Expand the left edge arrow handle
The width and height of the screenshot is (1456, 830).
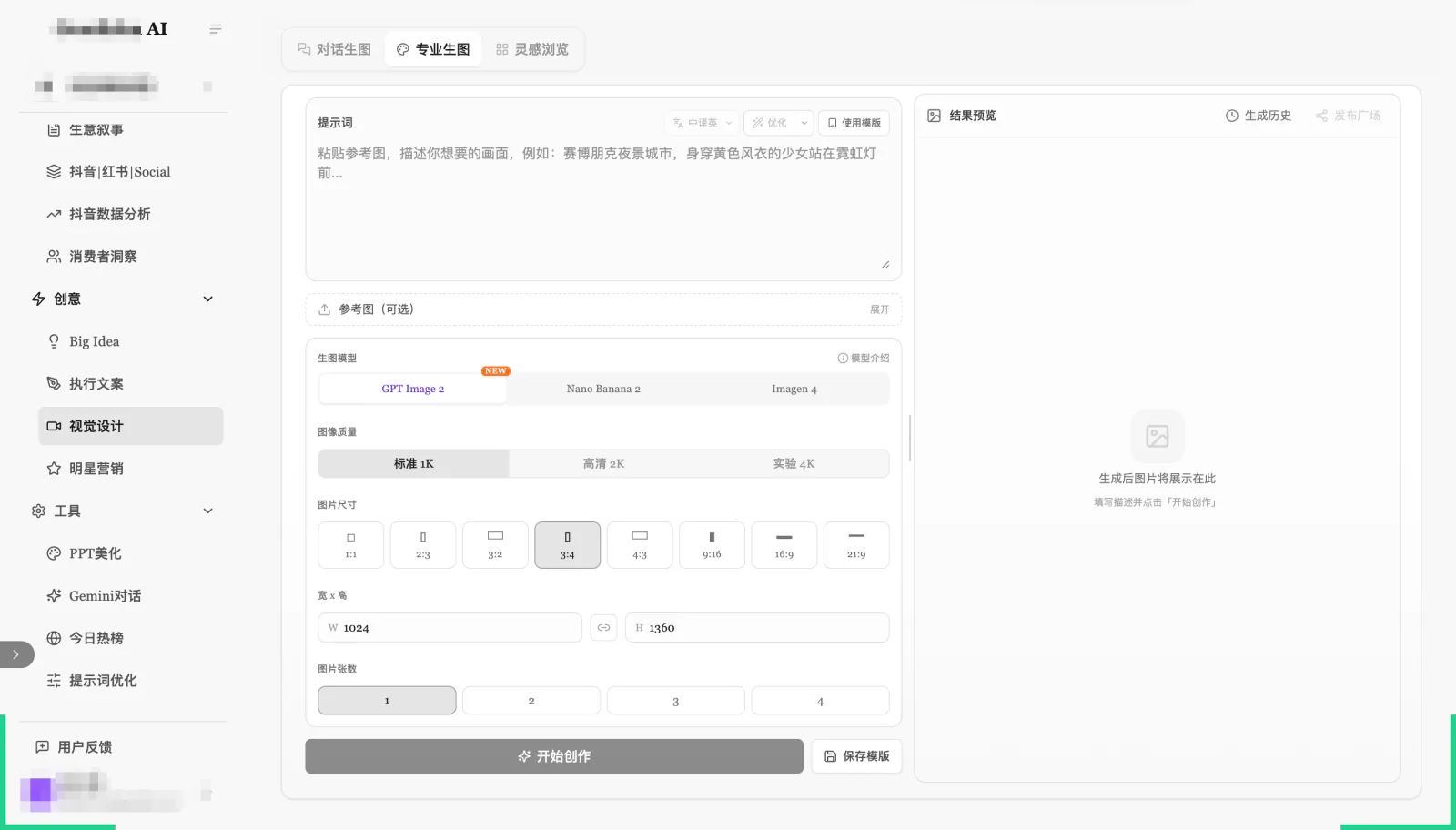16,654
